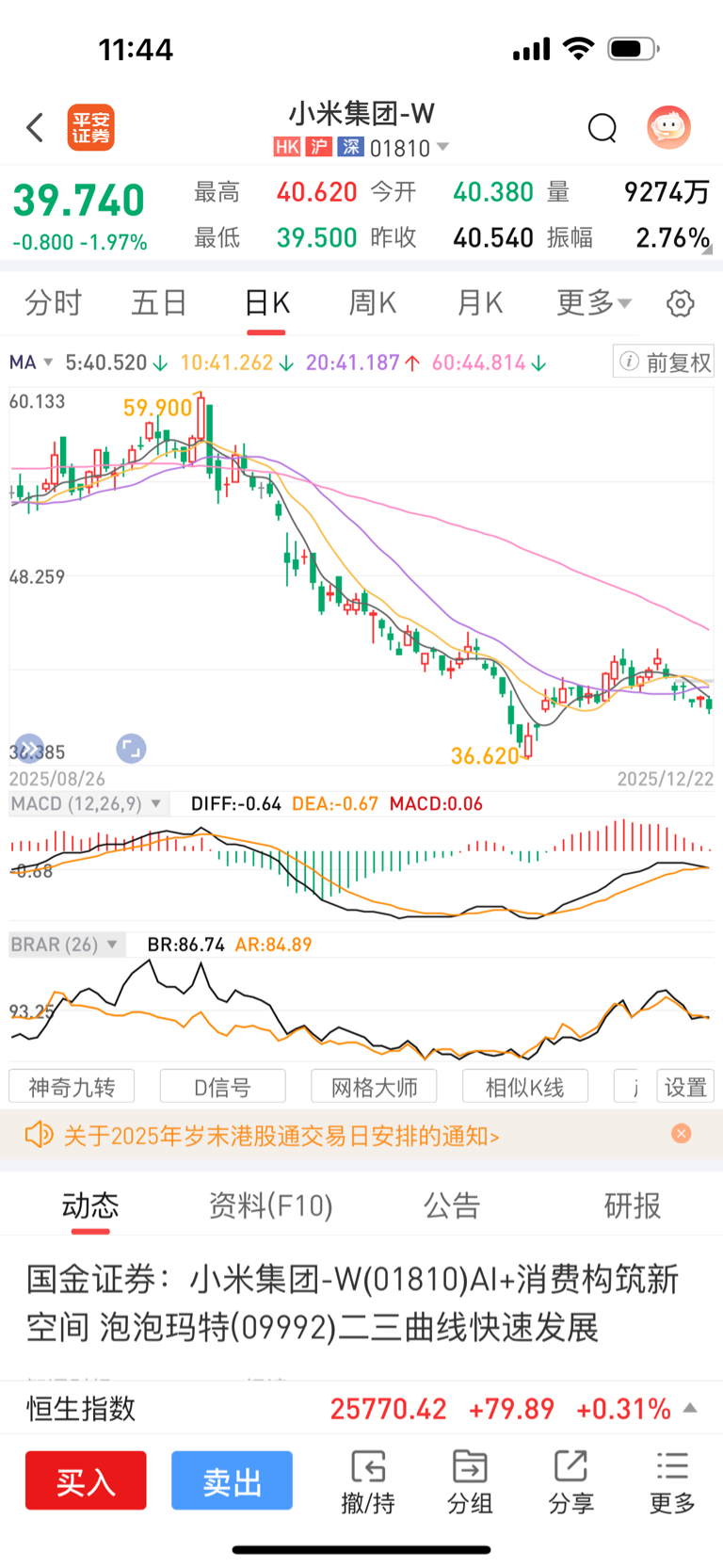The height and width of the screenshot is (1568, 723).
Task: Tap the current price 39.740
Action: click(x=78, y=200)
